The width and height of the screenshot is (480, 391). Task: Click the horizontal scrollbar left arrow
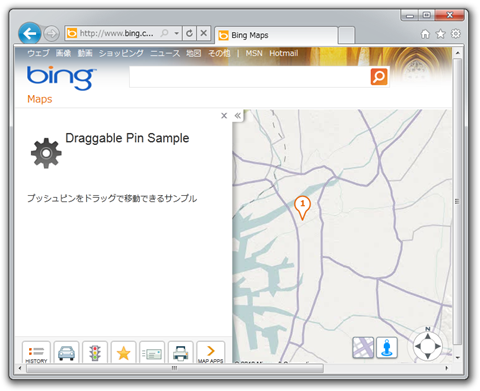[20, 368]
